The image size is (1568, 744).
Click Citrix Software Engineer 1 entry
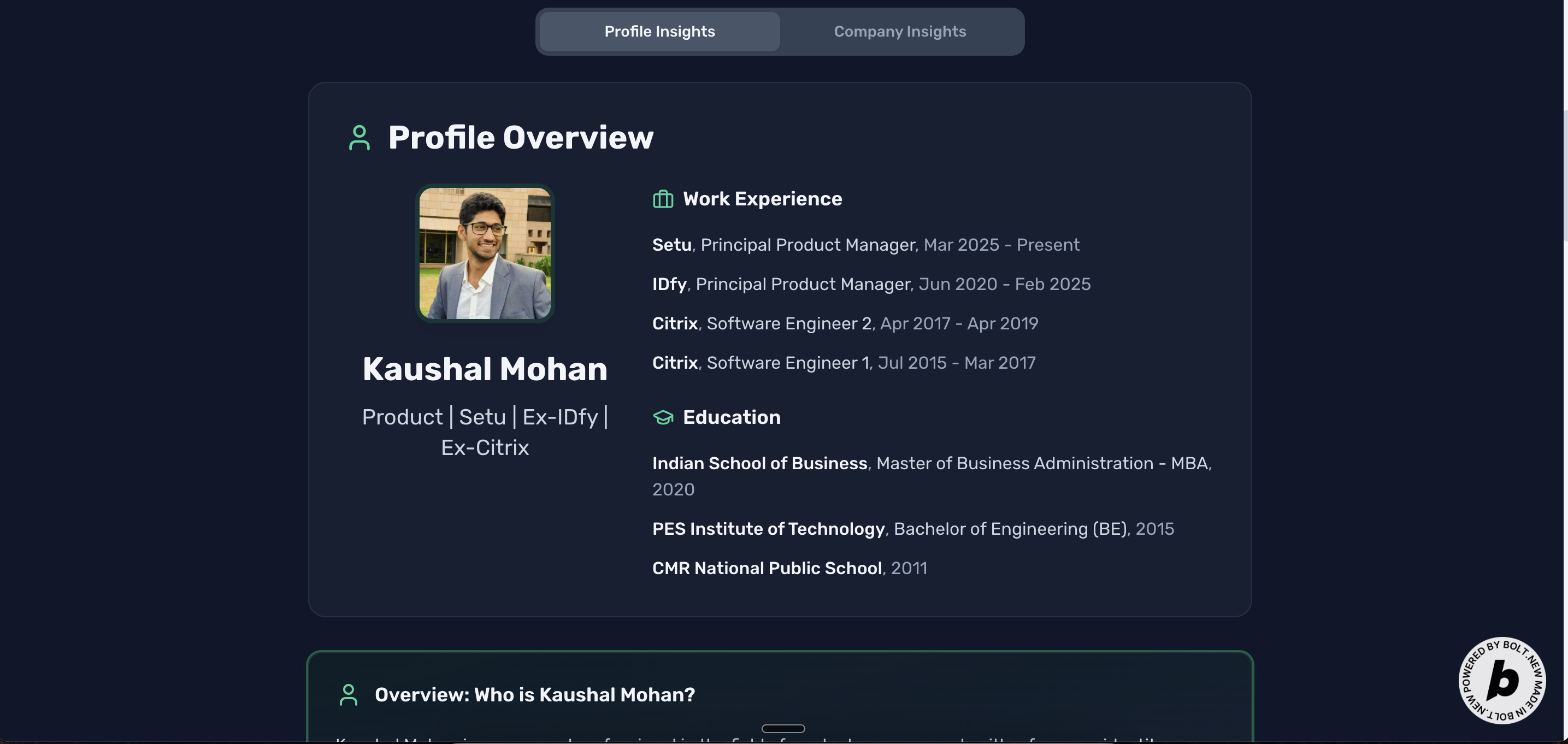point(844,363)
